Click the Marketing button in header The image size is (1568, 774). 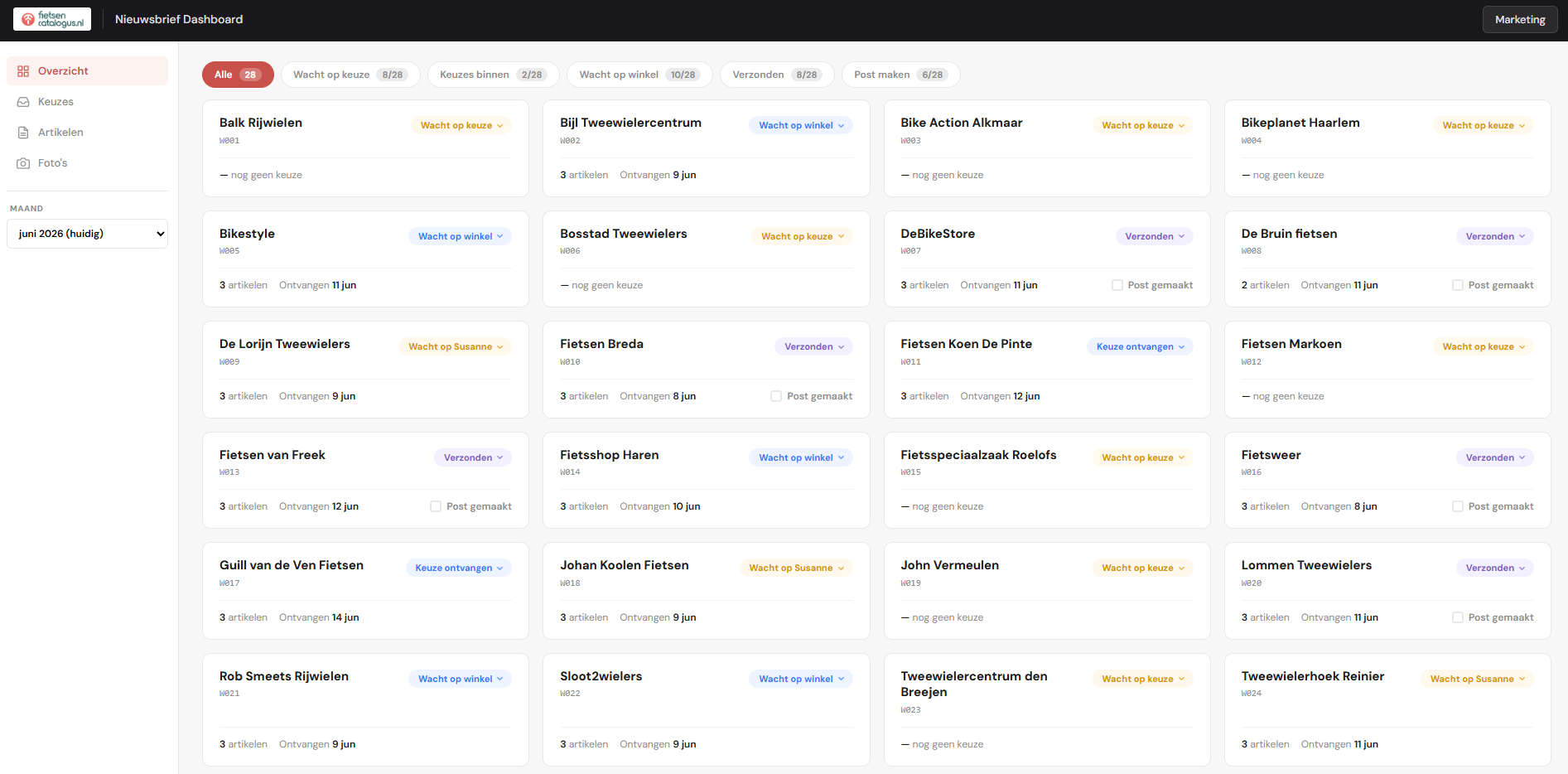click(1520, 19)
